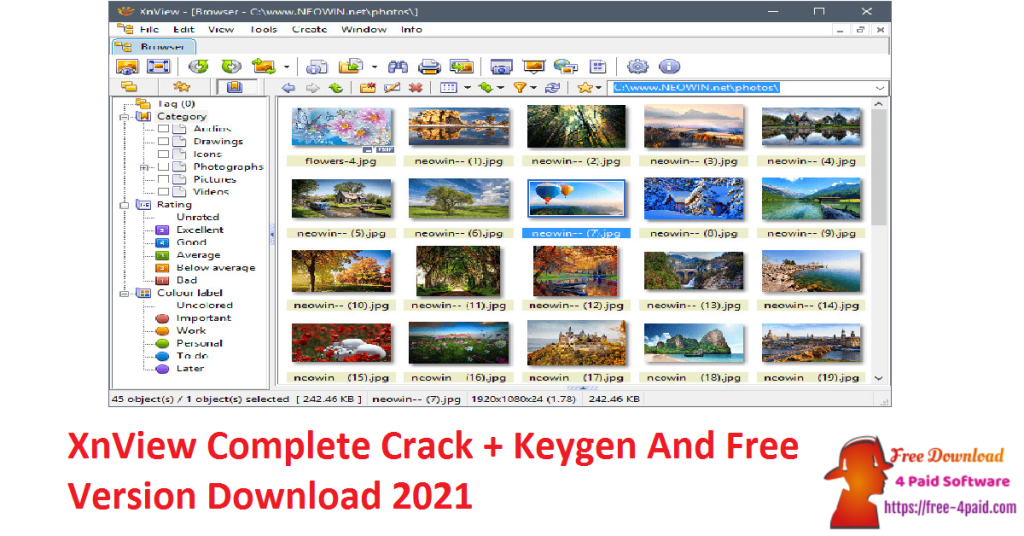Show the Categories pane tab icon

tap(234, 87)
